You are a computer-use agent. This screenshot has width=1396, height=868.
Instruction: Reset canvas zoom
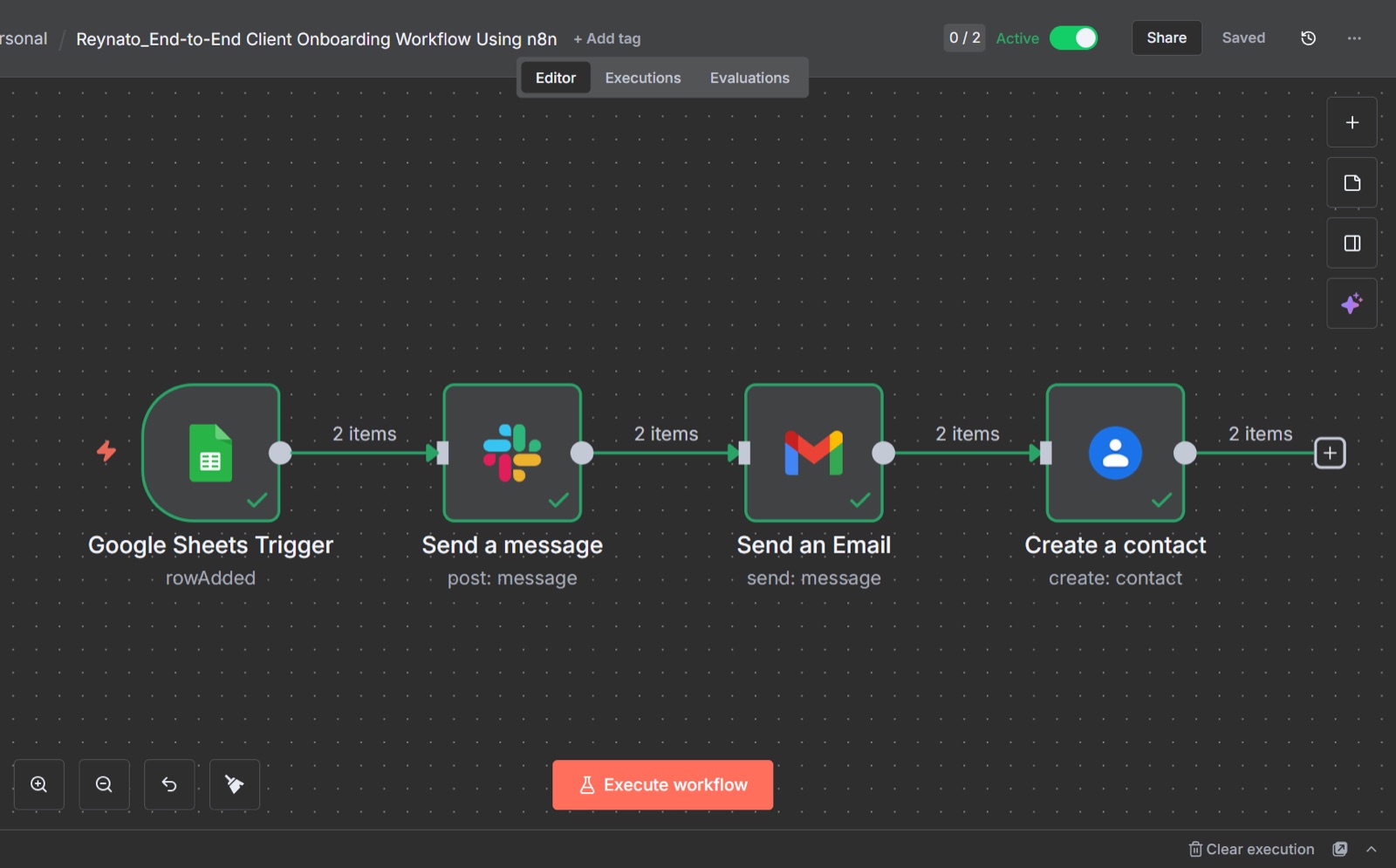(x=169, y=784)
